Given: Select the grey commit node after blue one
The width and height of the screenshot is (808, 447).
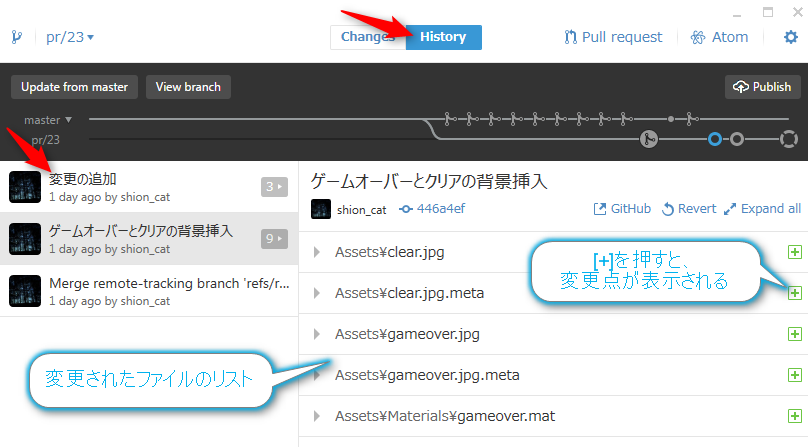Looking at the screenshot, I should [737, 139].
